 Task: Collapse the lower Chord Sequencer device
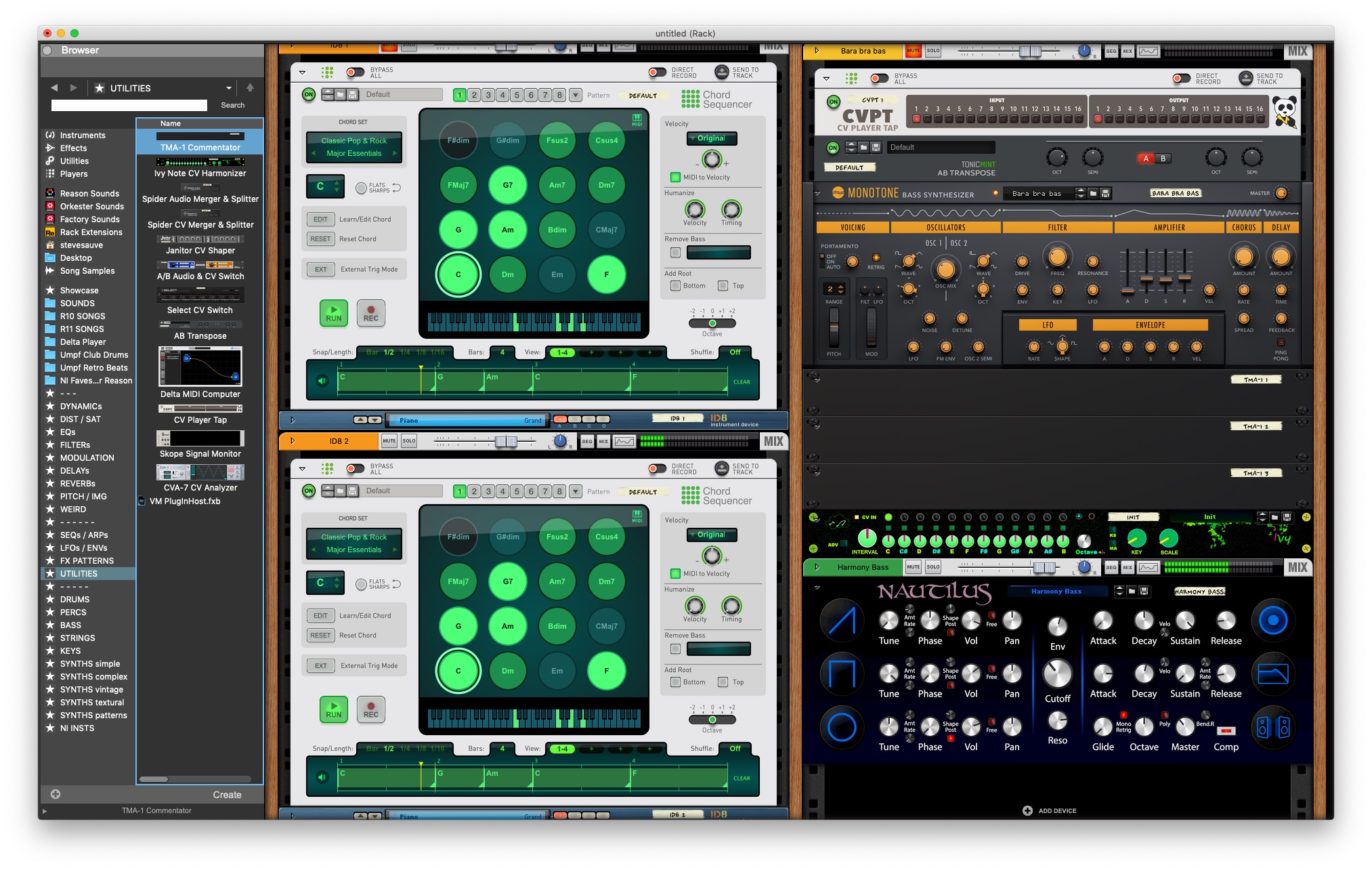tap(302, 468)
